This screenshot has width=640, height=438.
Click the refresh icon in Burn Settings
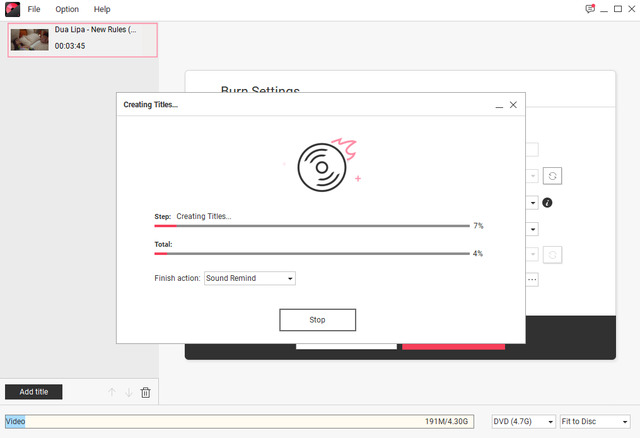(x=553, y=176)
